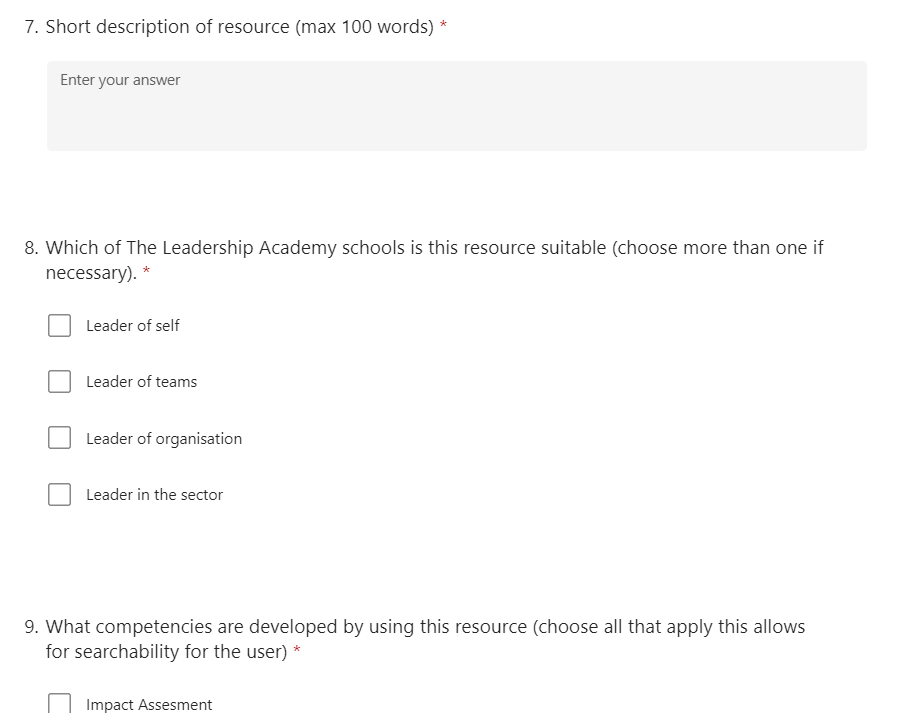Click the required asterisk after 'necessary)'
This screenshot has width=898, height=713.
click(146, 270)
